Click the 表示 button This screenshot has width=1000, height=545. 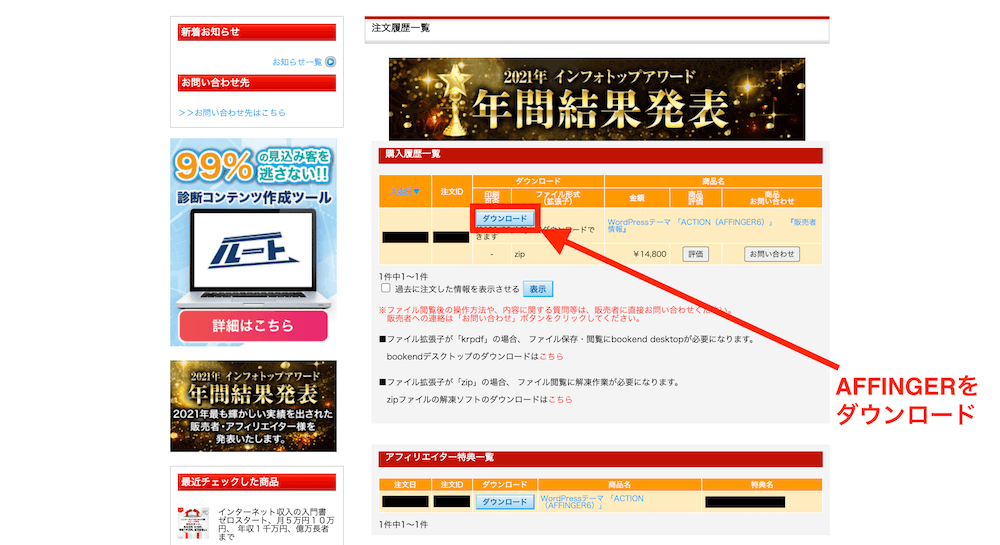pos(538,289)
